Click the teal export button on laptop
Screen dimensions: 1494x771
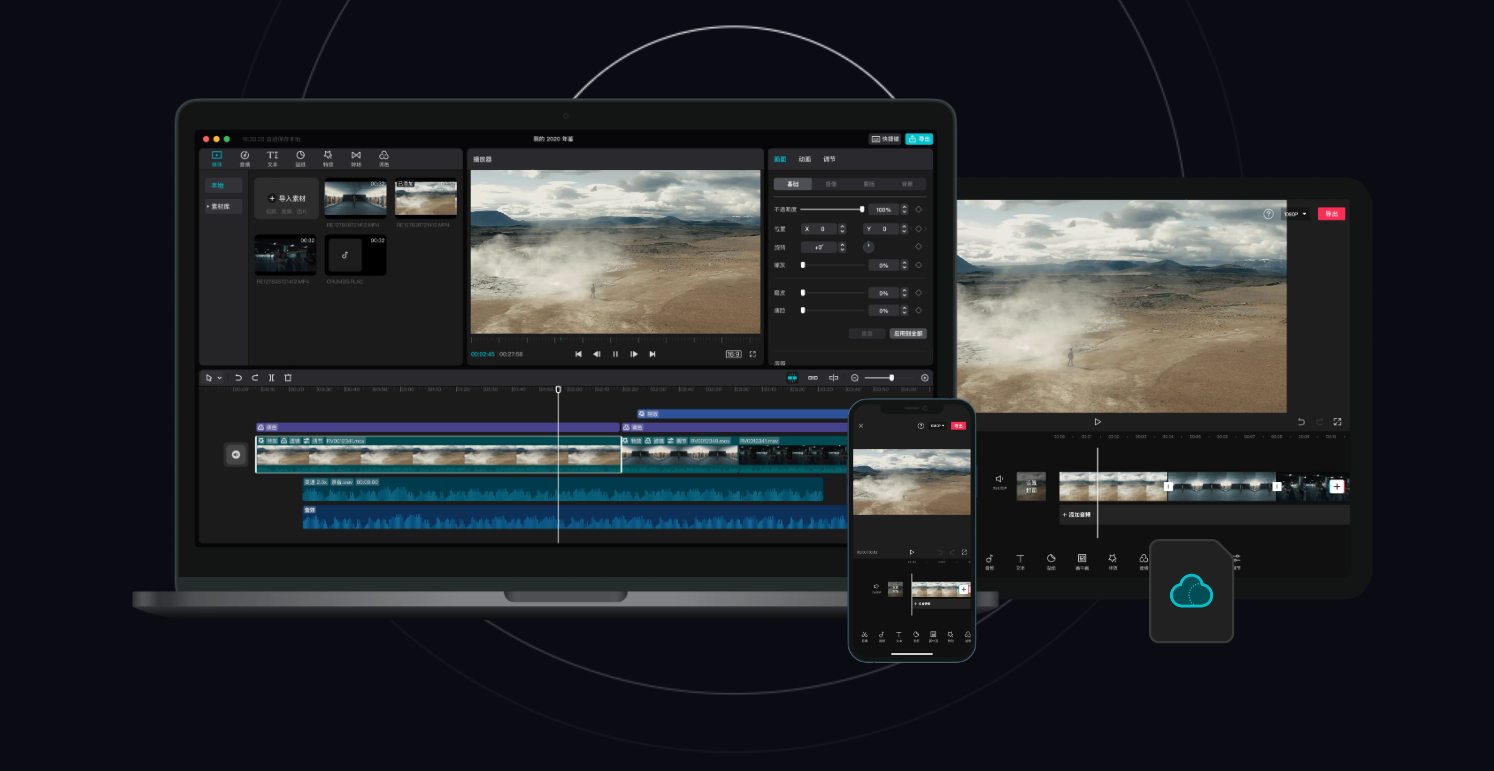point(918,139)
